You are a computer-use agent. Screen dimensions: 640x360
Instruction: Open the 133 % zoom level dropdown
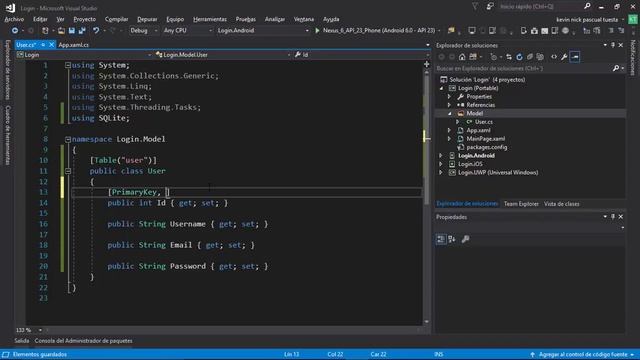click(x=40, y=330)
